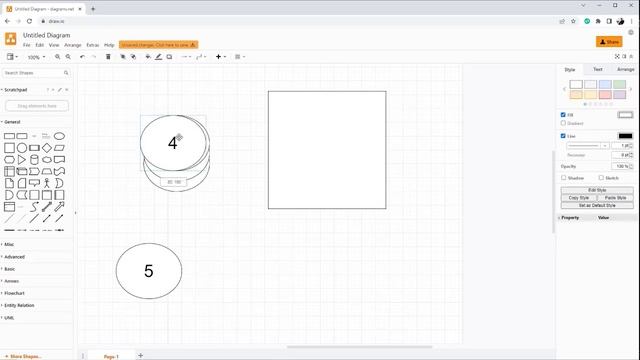This screenshot has width=640, height=360.
Task: Click the Share button
Action: pos(609,42)
